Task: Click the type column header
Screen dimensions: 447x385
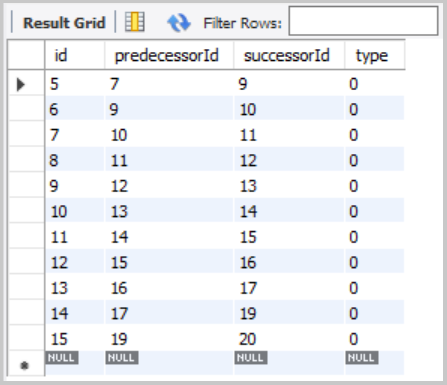Action: pyautogui.click(x=375, y=55)
